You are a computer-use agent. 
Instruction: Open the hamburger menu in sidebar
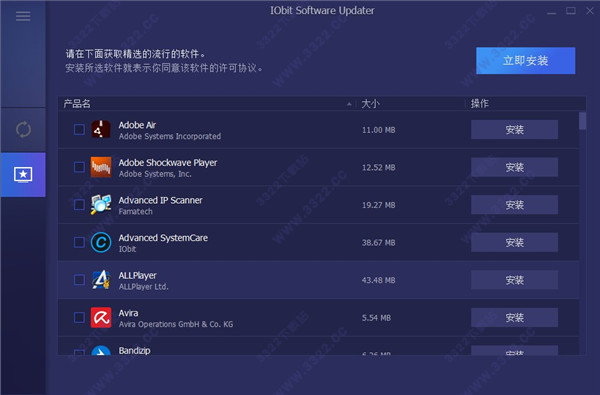pos(23,16)
